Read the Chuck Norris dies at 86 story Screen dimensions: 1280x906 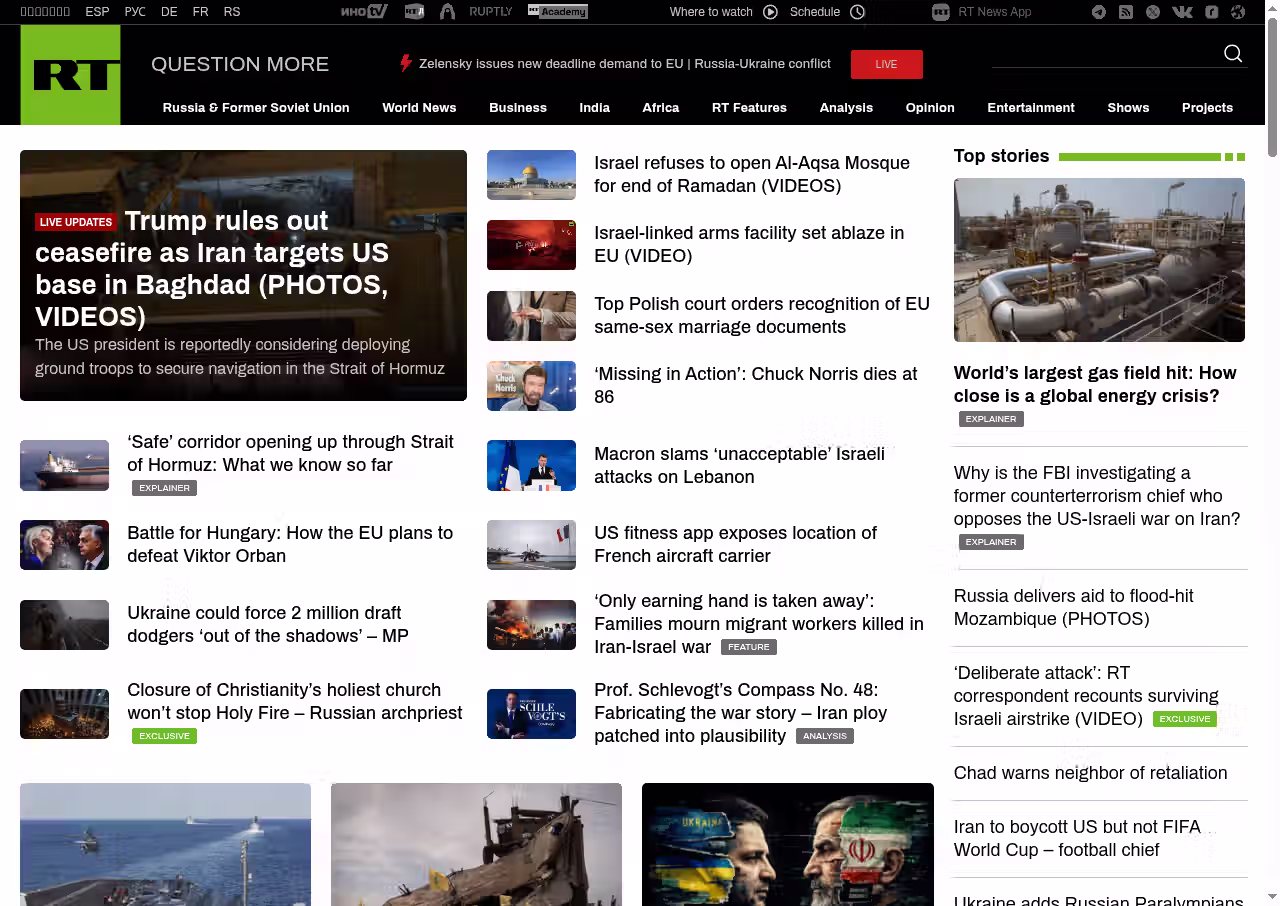755,385
